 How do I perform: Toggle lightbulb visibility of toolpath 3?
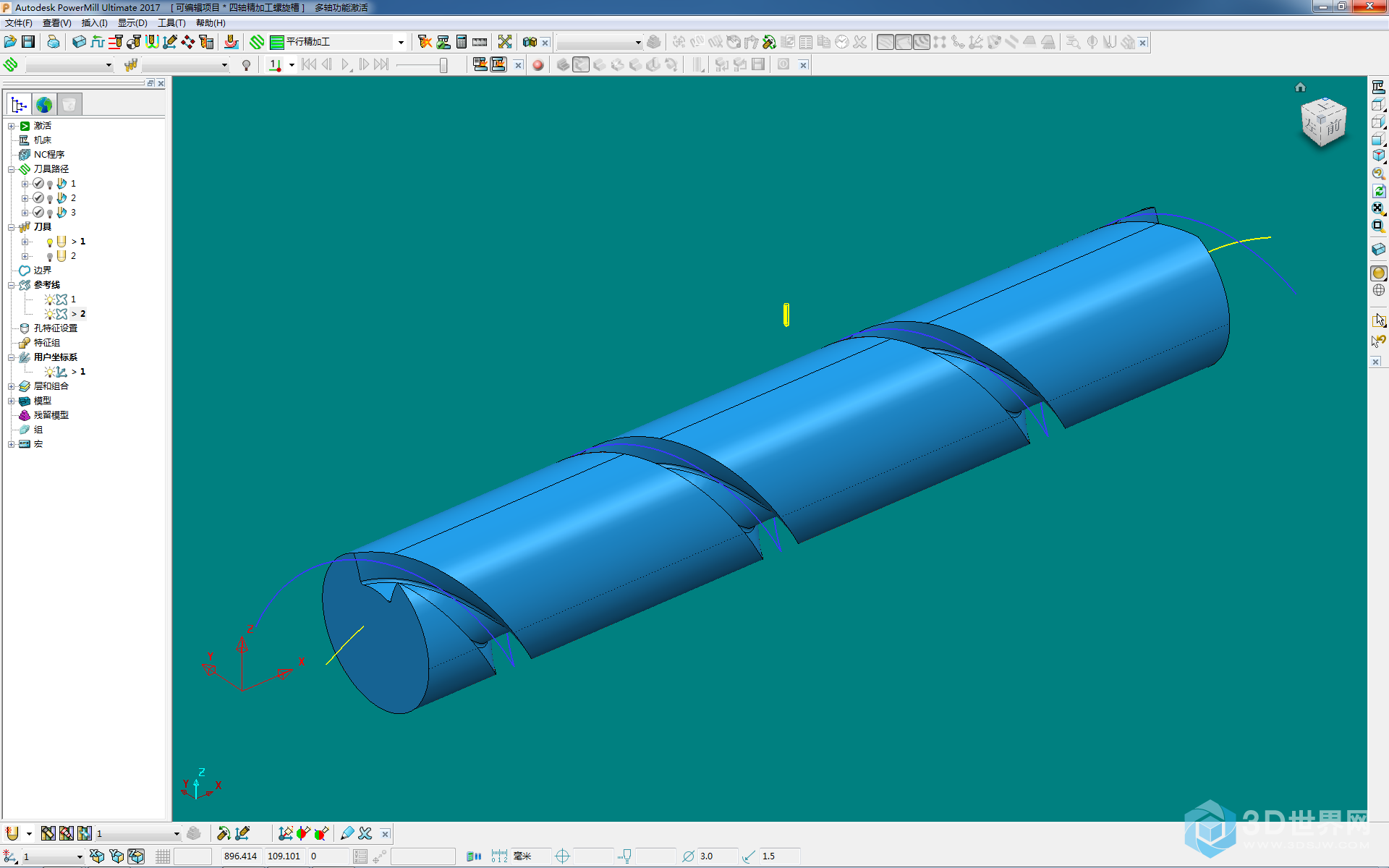click(x=49, y=213)
